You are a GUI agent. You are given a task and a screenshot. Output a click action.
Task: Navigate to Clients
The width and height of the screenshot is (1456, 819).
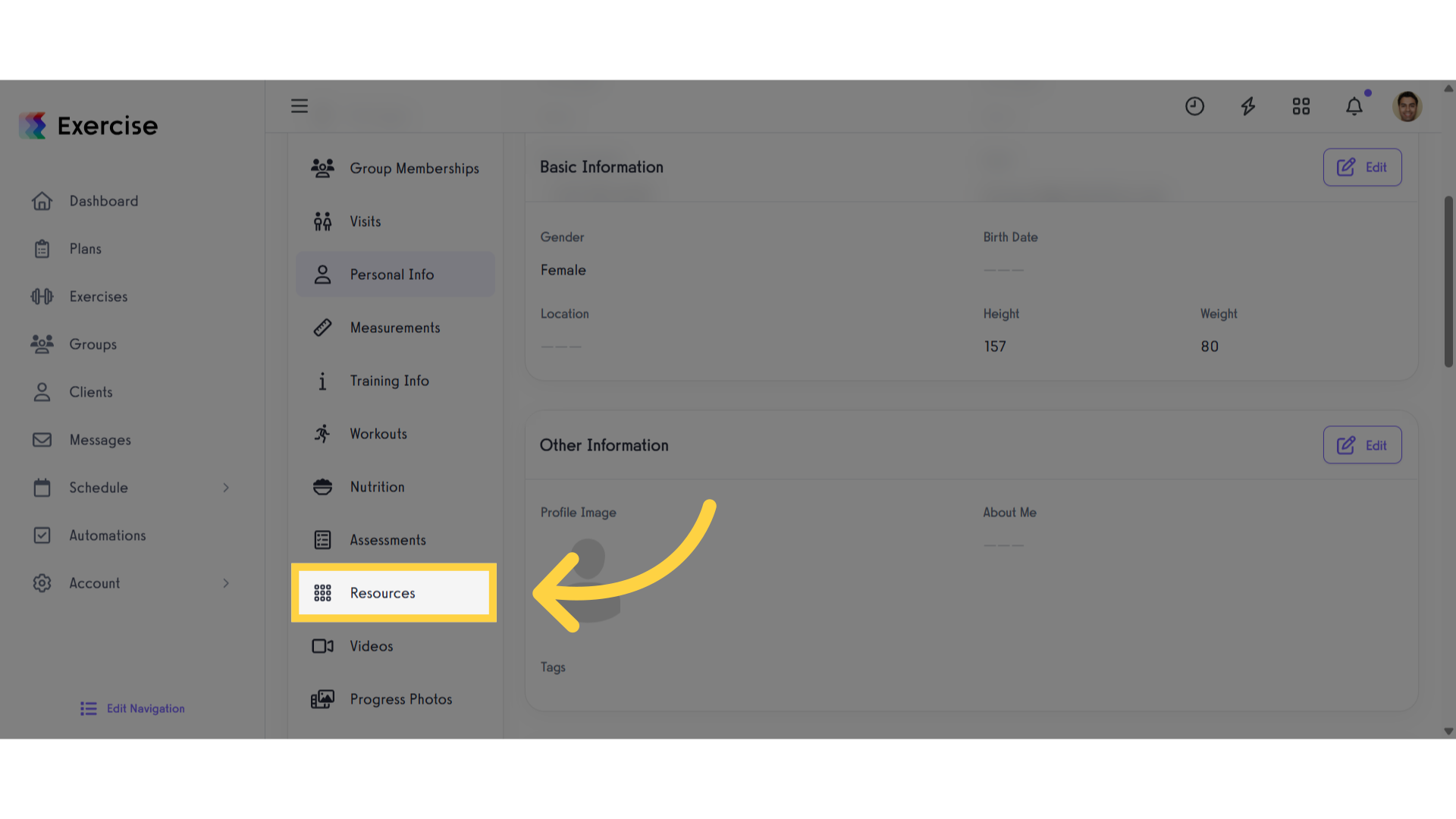click(x=91, y=392)
